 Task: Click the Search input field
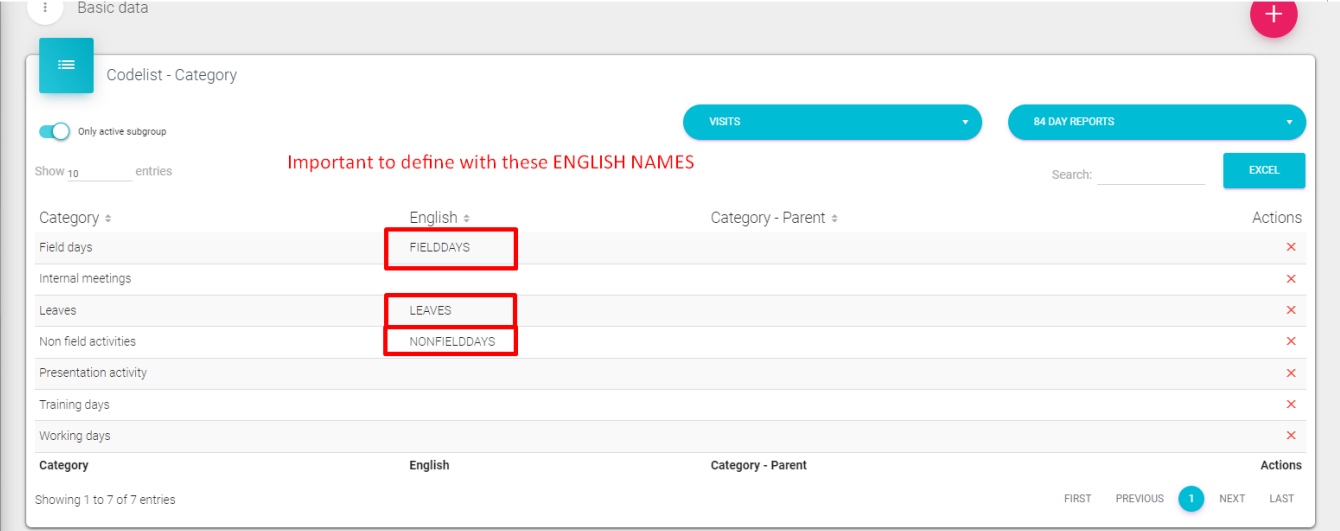pos(1150,174)
